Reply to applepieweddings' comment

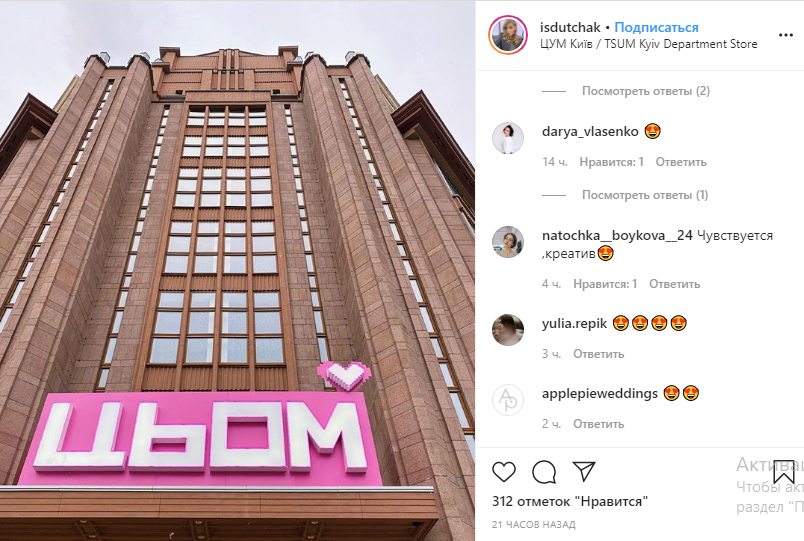(598, 424)
